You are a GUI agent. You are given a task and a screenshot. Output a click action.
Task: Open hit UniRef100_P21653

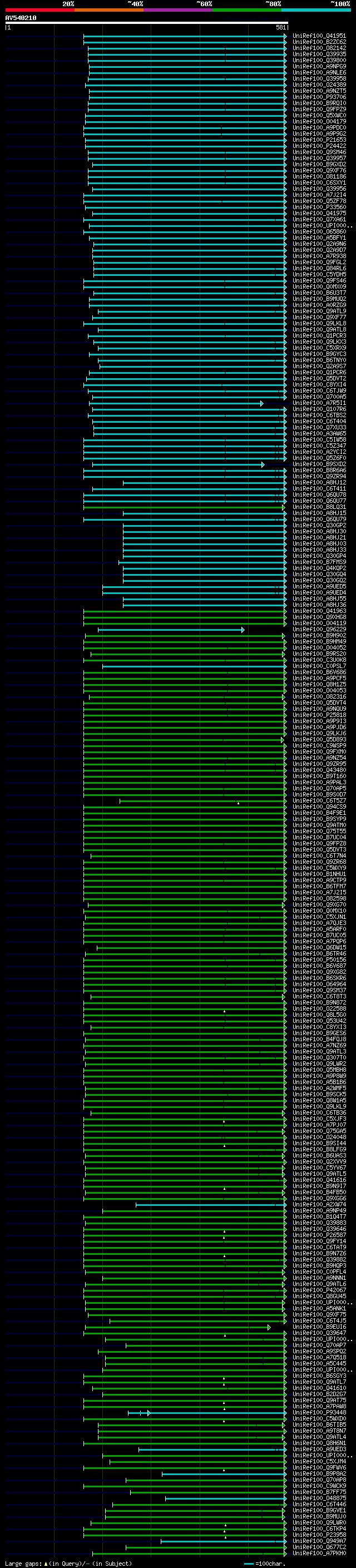point(319,140)
